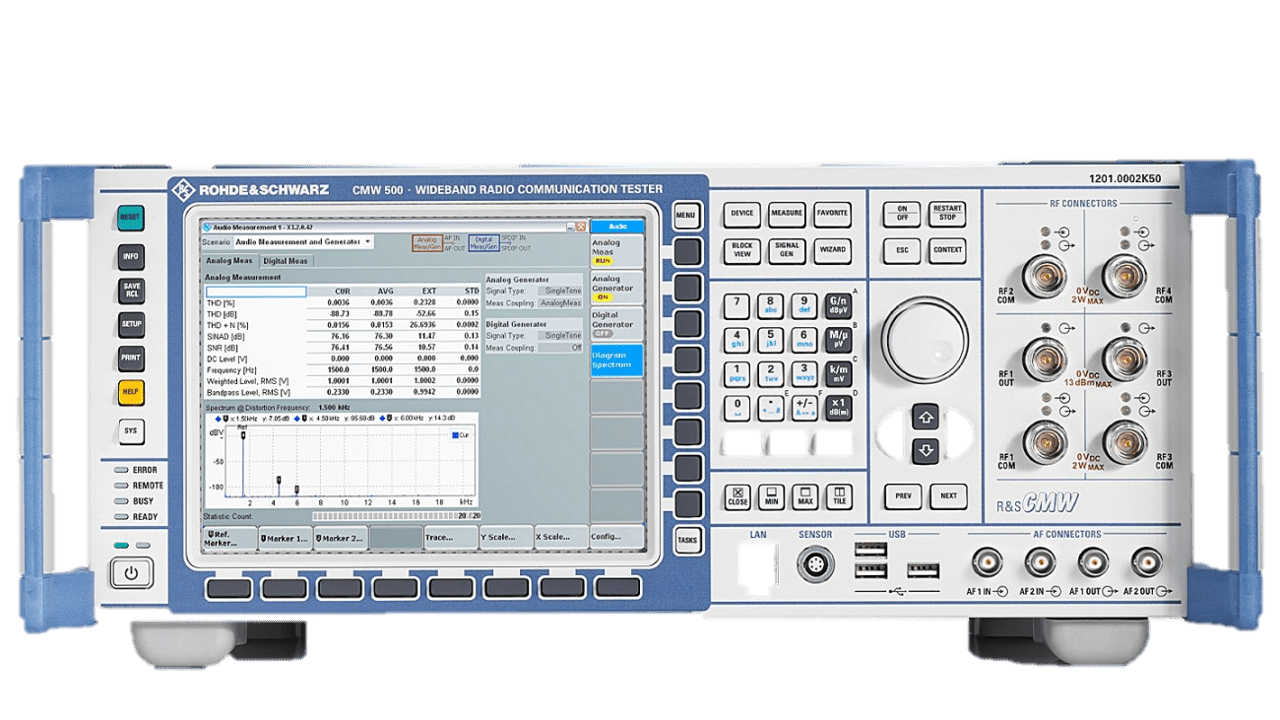This screenshot has width=1280, height=720.
Task: Push the PRINT hardware key
Action: click(x=131, y=357)
